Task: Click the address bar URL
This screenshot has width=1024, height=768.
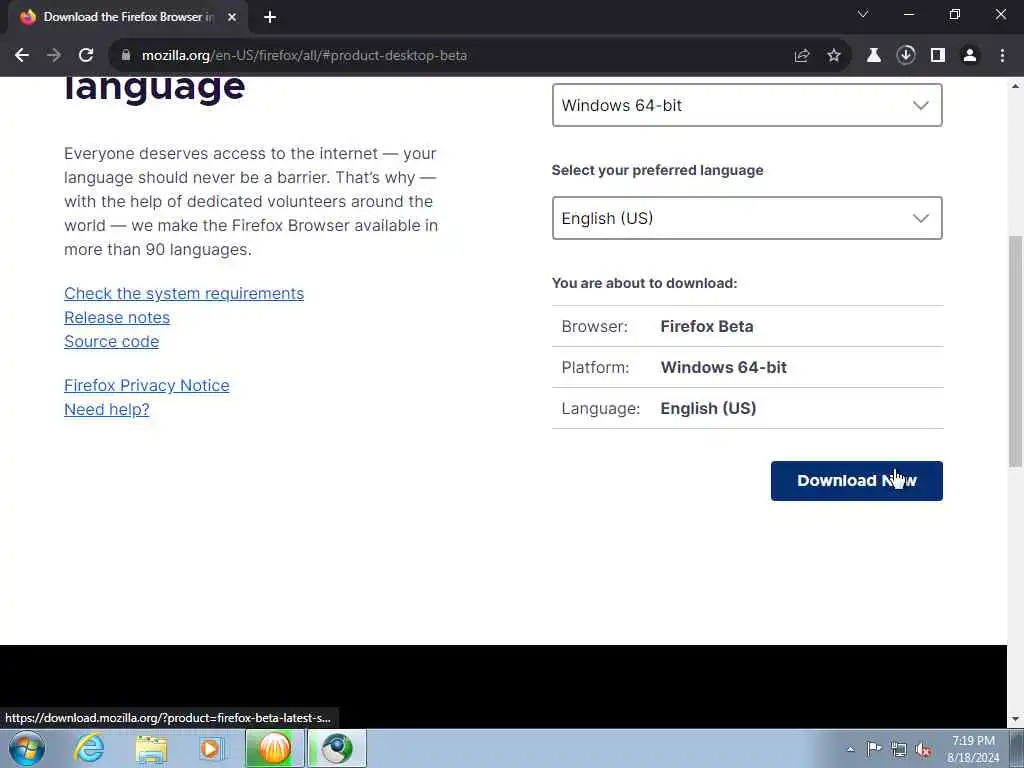Action: [304, 56]
